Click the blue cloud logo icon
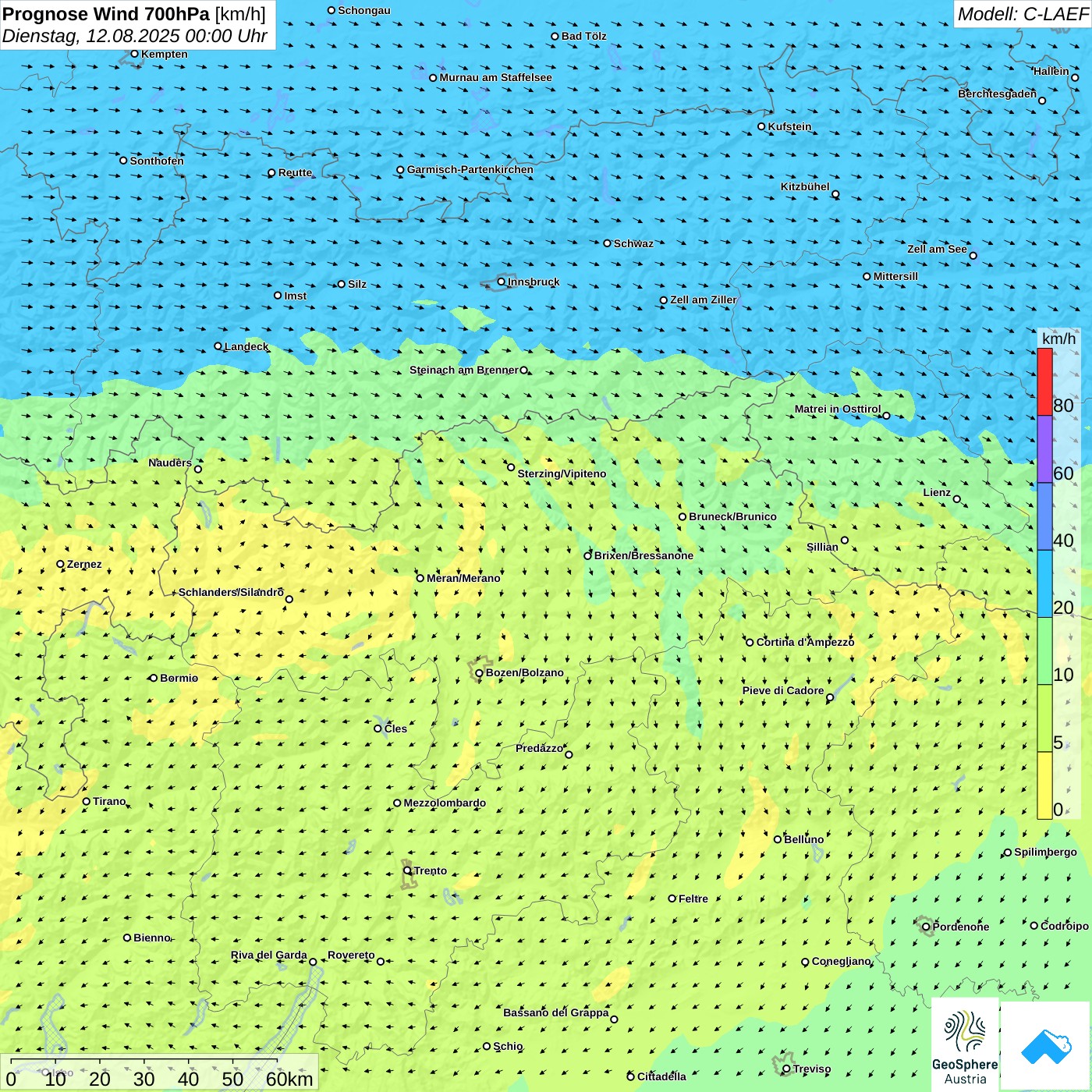 coord(1045,1046)
